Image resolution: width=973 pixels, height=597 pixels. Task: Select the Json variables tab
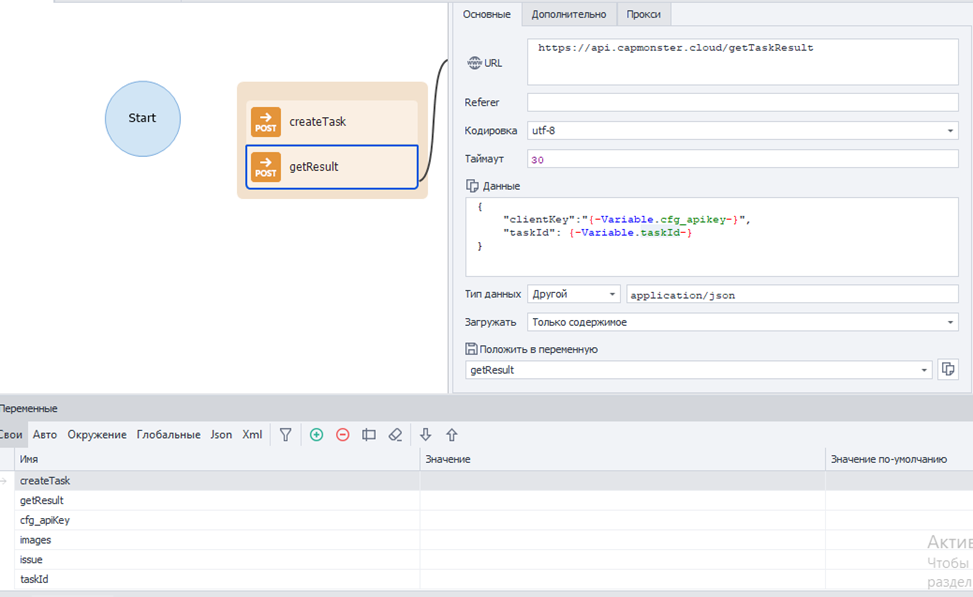(x=220, y=435)
